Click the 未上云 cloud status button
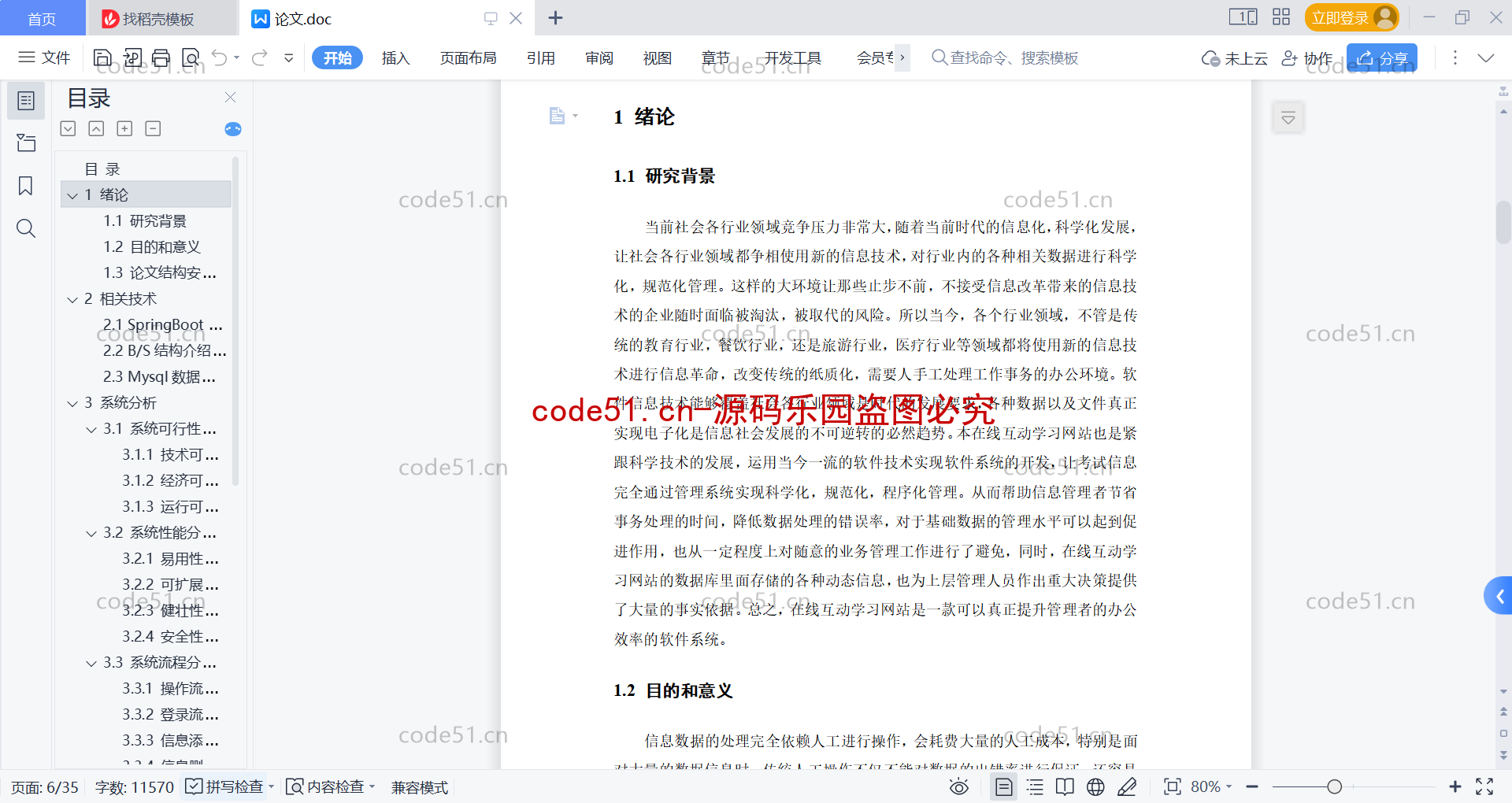1512x803 pixels. 1235,57
